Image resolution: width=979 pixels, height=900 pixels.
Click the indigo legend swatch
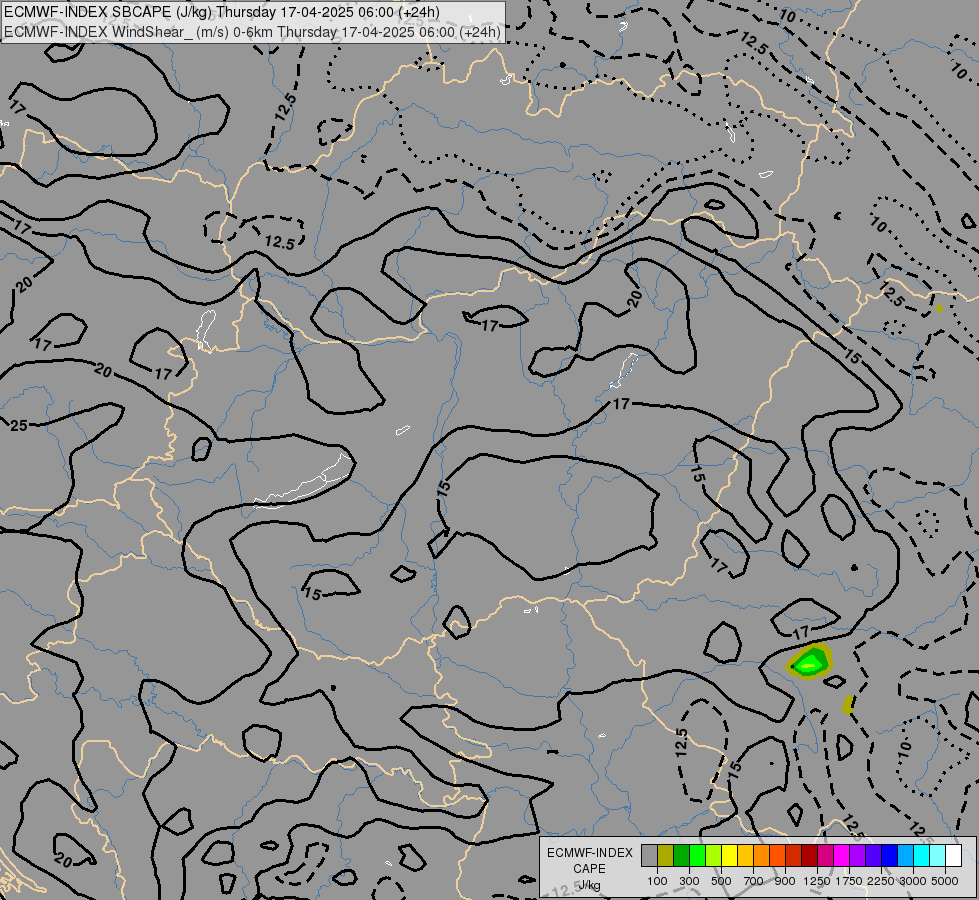[873, 856]
